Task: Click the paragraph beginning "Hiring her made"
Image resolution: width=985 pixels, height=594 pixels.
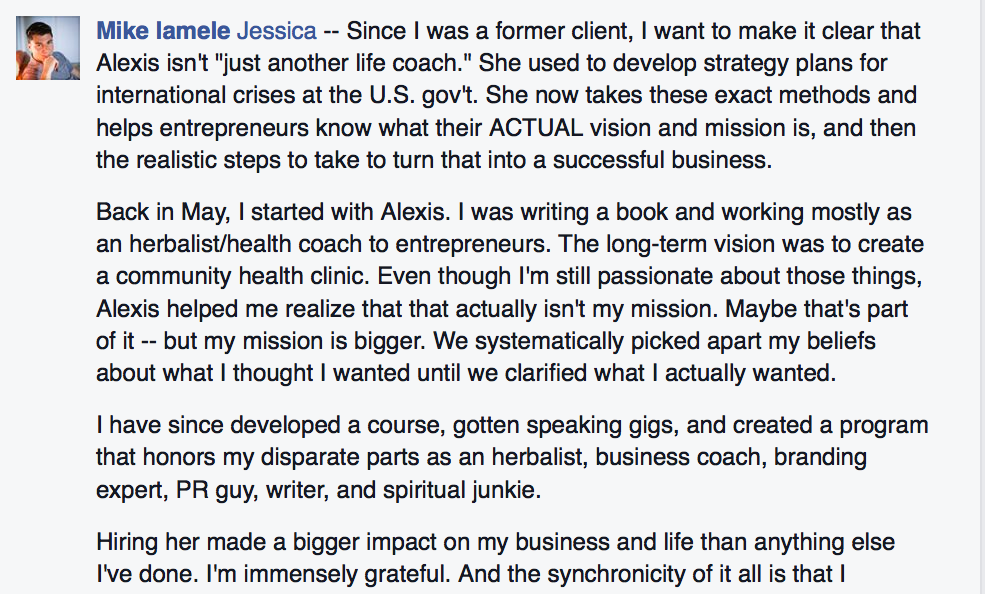Action: click(496, 558)
